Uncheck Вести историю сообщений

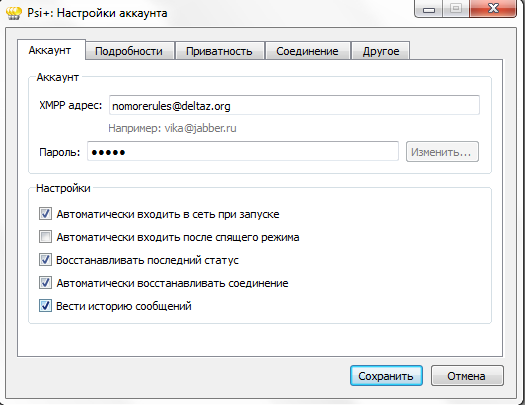click(45, 306)
